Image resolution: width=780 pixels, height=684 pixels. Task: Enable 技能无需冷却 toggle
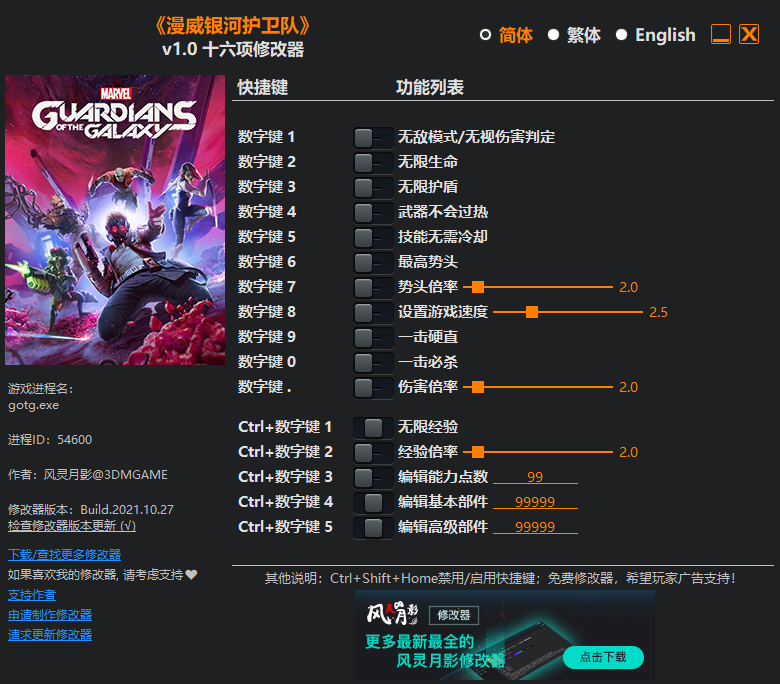(373, 238)
